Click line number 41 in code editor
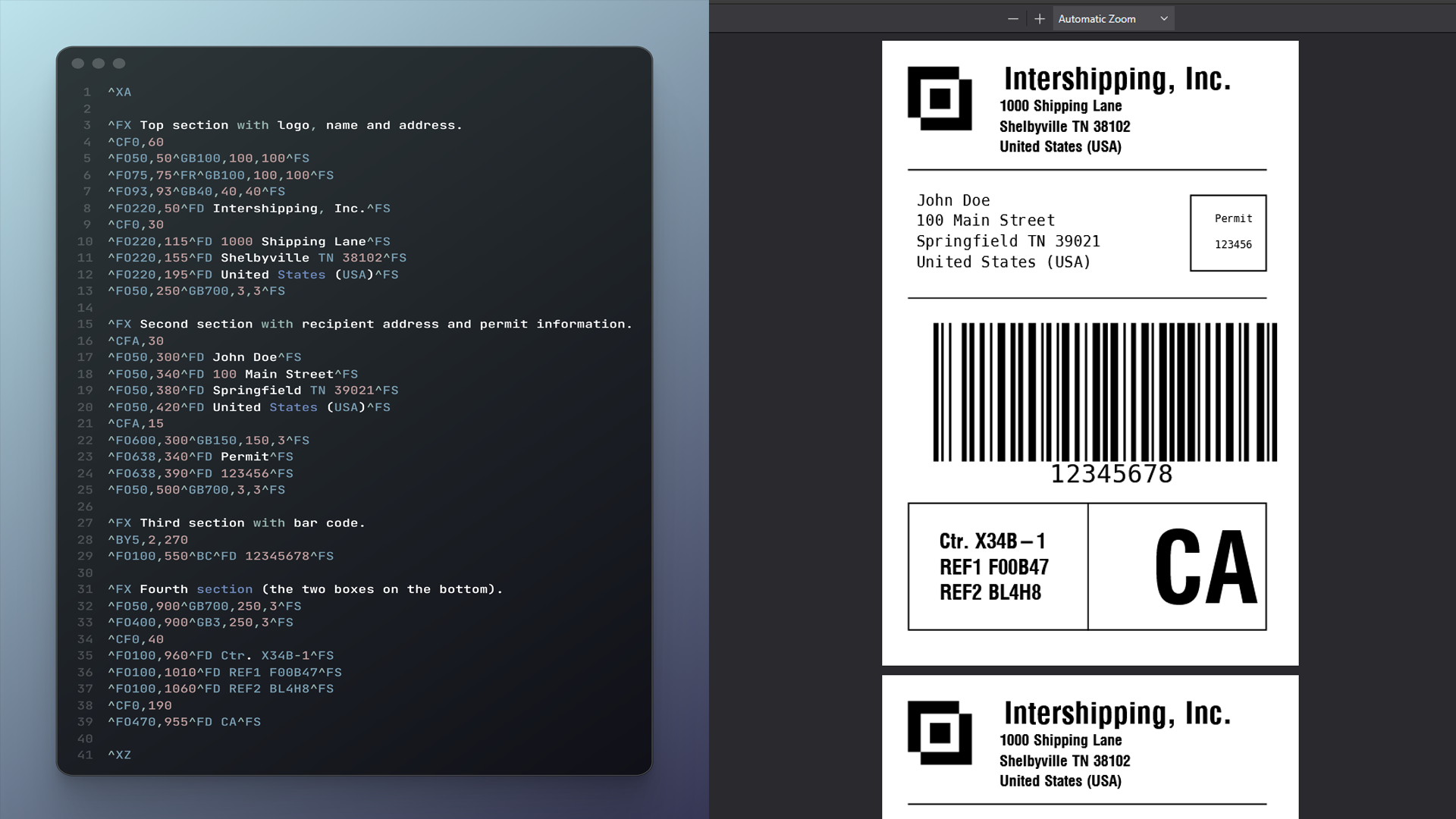The image size is (1456, 819). [x=85, y=755]
